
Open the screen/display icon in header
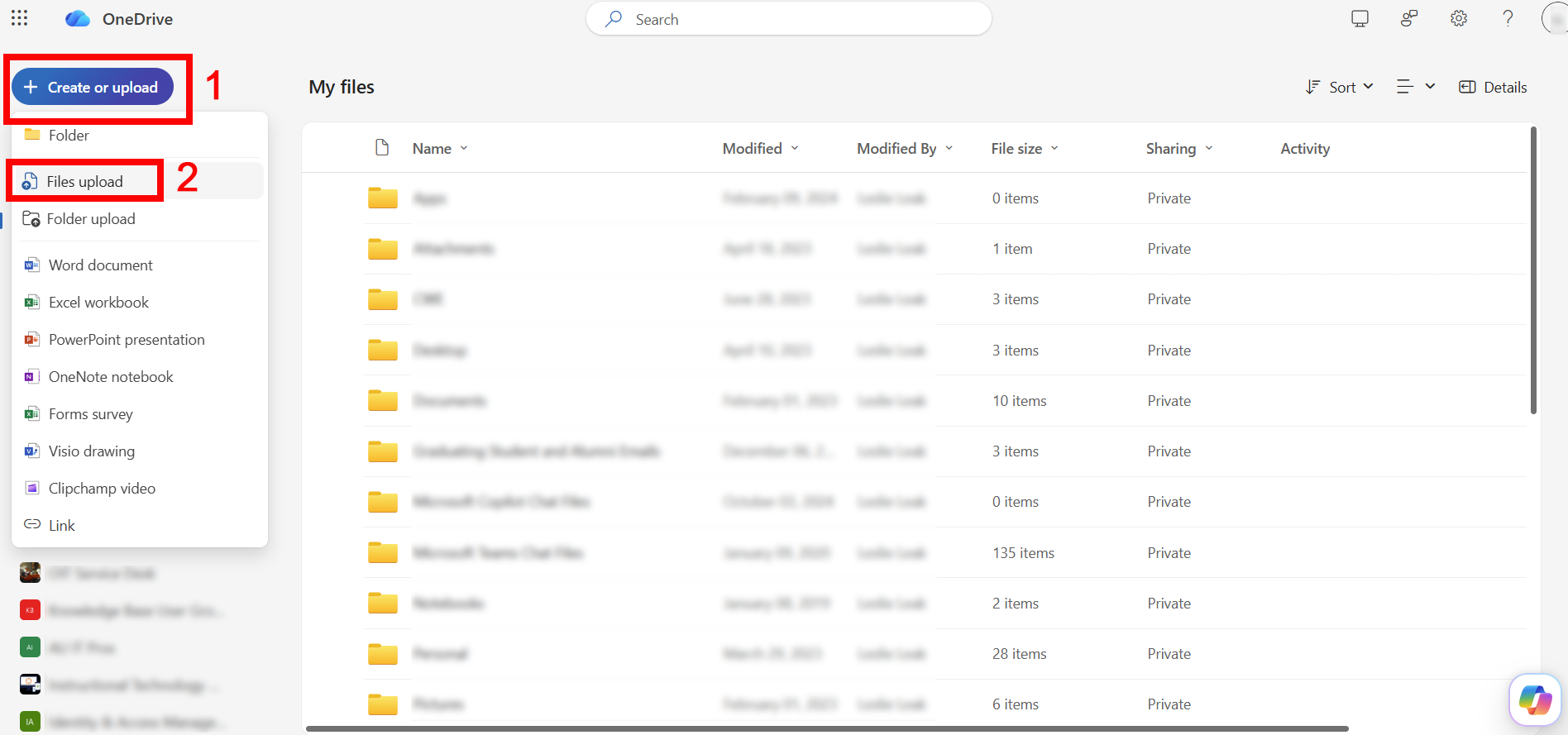click(1360, 18)
